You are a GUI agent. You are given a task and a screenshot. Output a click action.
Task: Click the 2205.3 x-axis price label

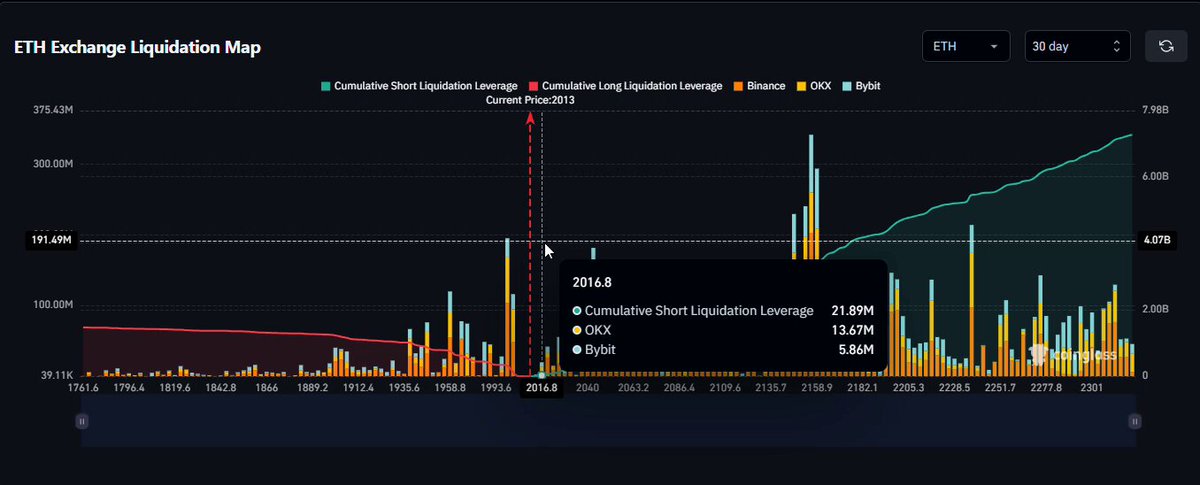[909, 387]
